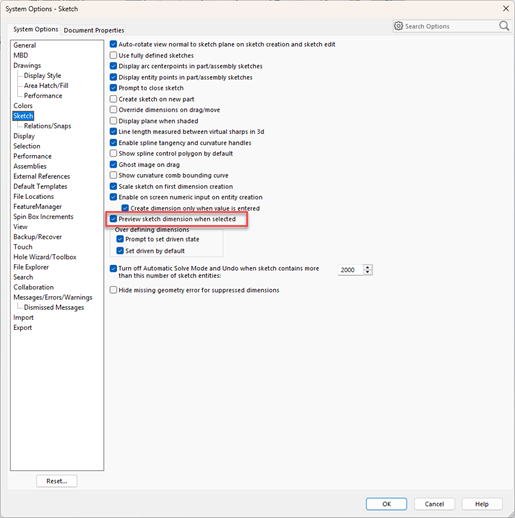Select External References category
The width and height of the screenshot is (515, 518).
42,176
